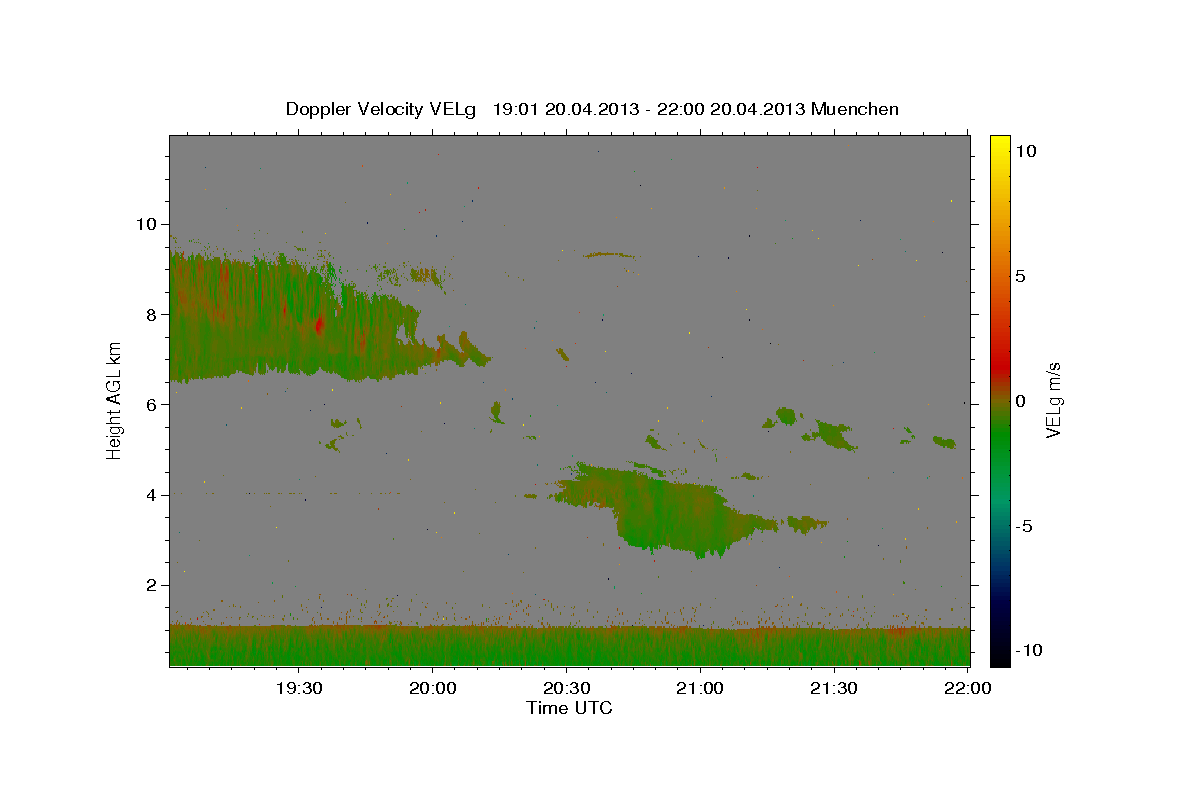Click the 'Time UTC' axis label
Image resolution: width=1200 pixels, height=800 pixels.
(x=569, y=708)
